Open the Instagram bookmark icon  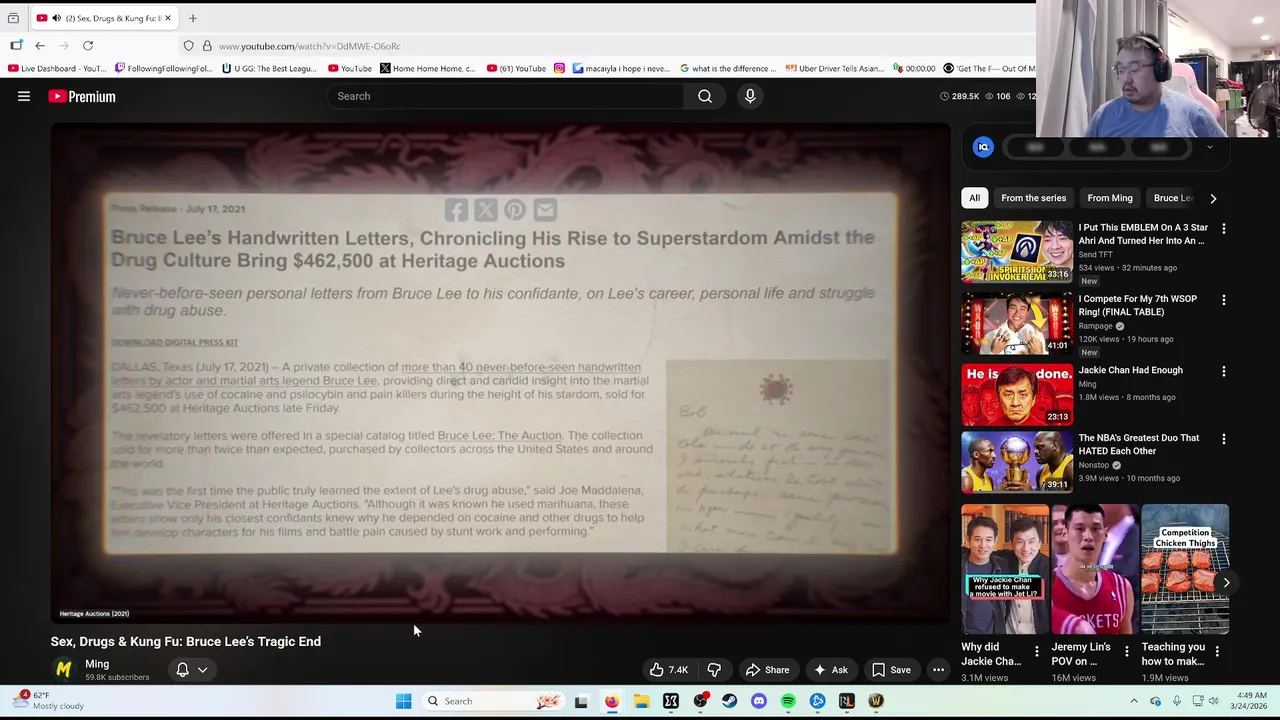[x=559, y=68]
